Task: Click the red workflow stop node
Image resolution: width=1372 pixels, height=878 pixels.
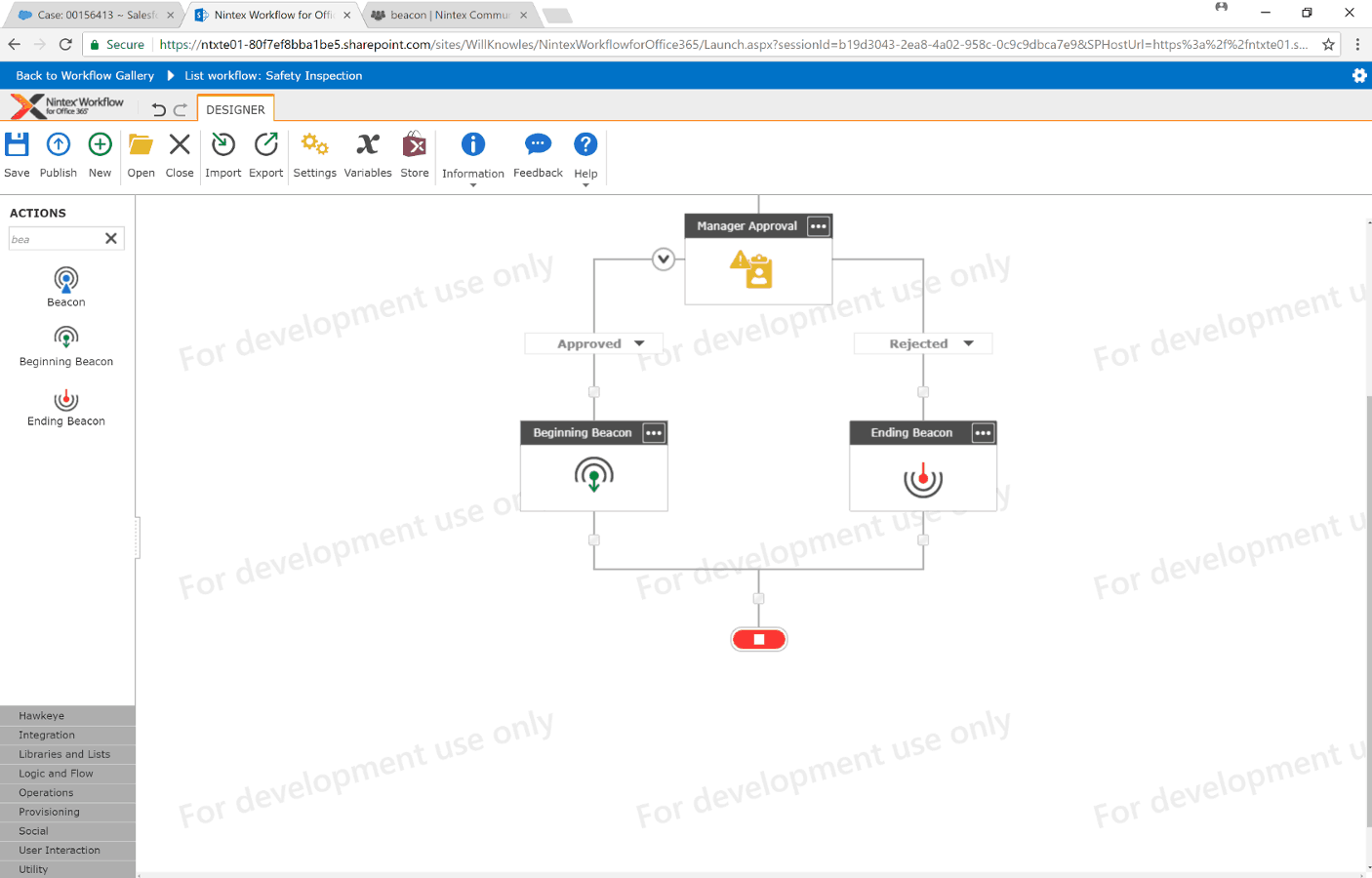Action: point(759,639)
